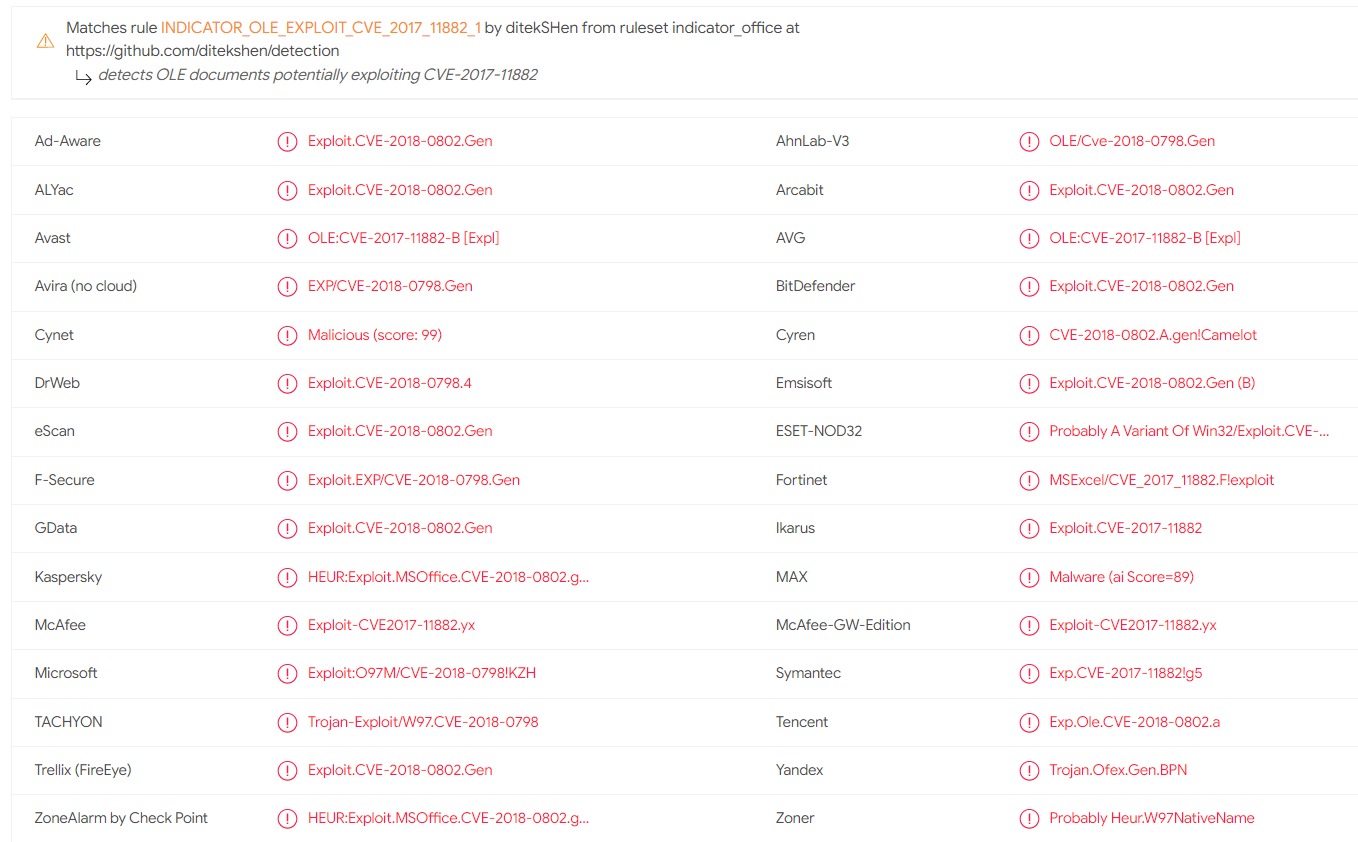Select Tencent detection Exp.Ole.CVE-2018-0802.a
Viewport: 1358px width, 842px height.
1135,722
